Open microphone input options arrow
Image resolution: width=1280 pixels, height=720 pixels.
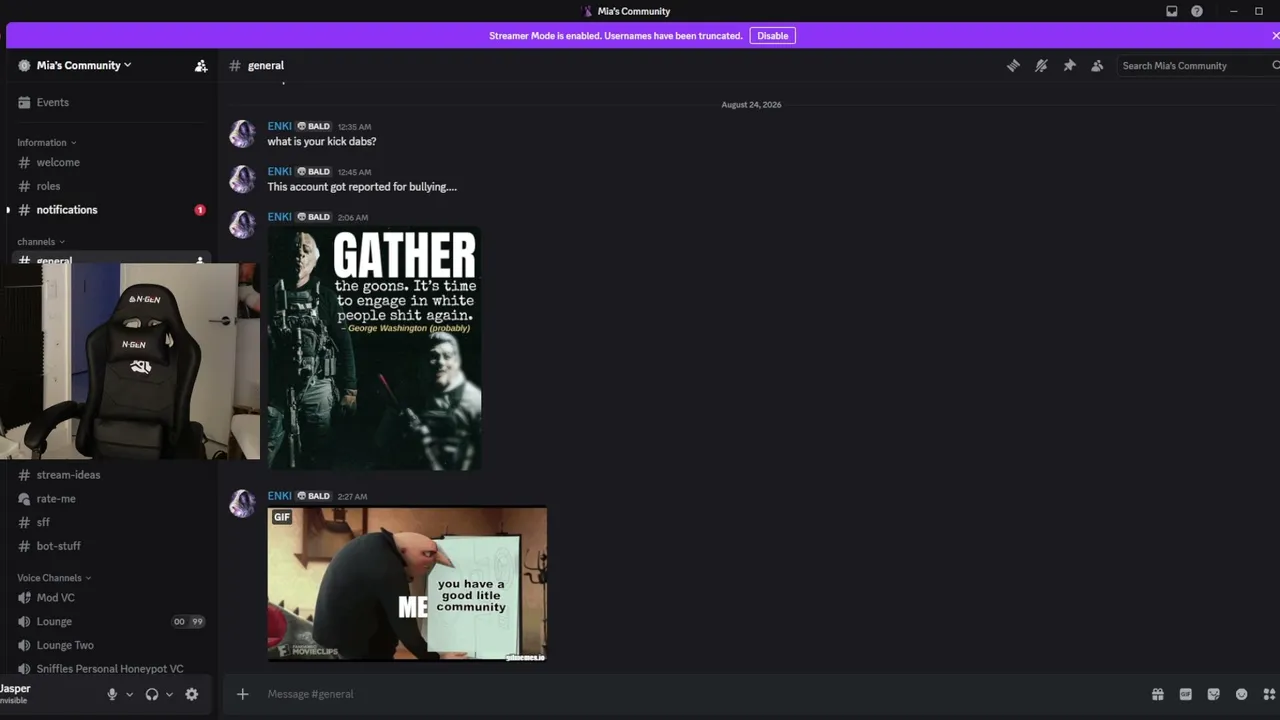pyautogui.click(x=129, y=694)
